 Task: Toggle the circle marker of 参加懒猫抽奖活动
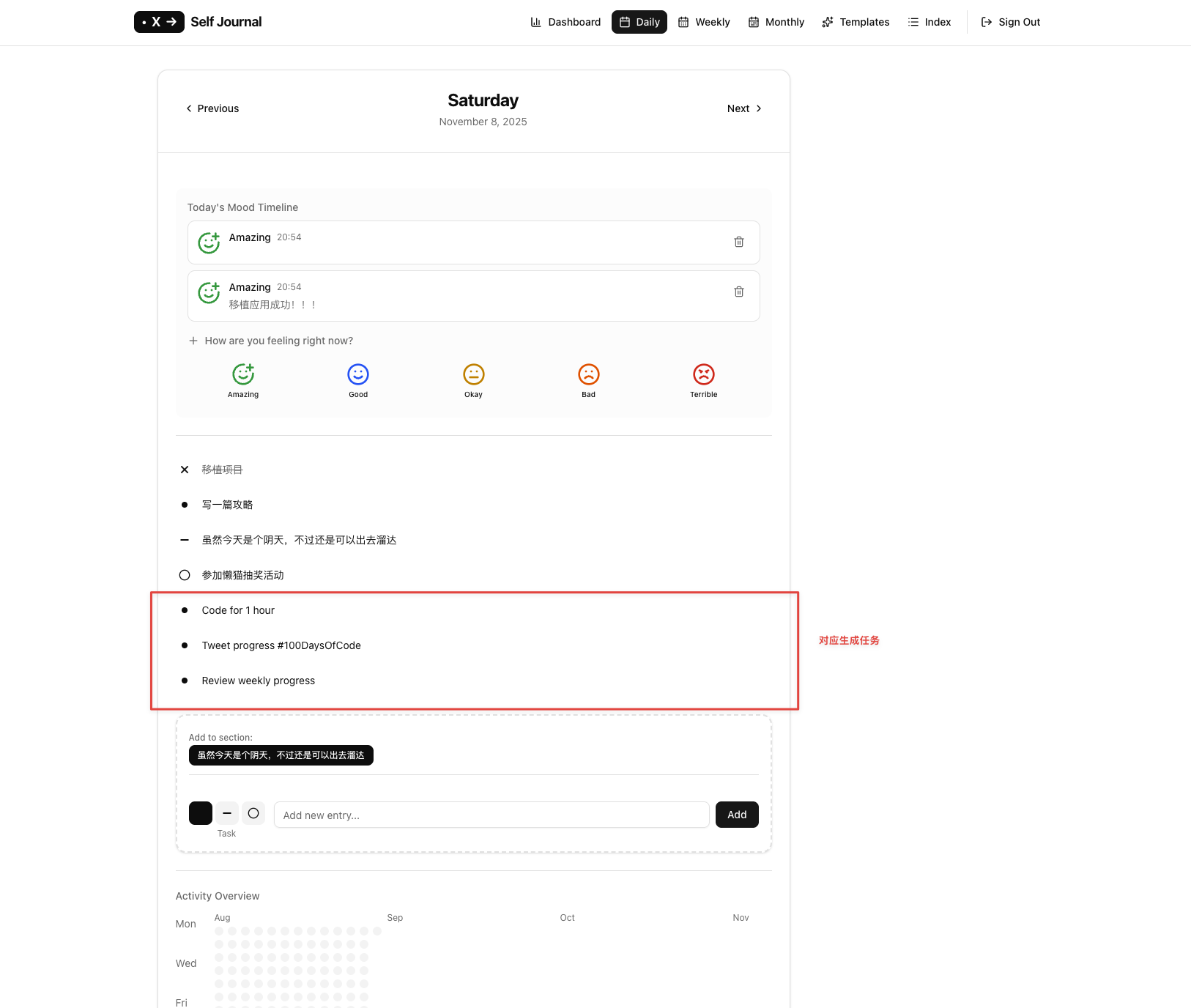click(185, 575)
